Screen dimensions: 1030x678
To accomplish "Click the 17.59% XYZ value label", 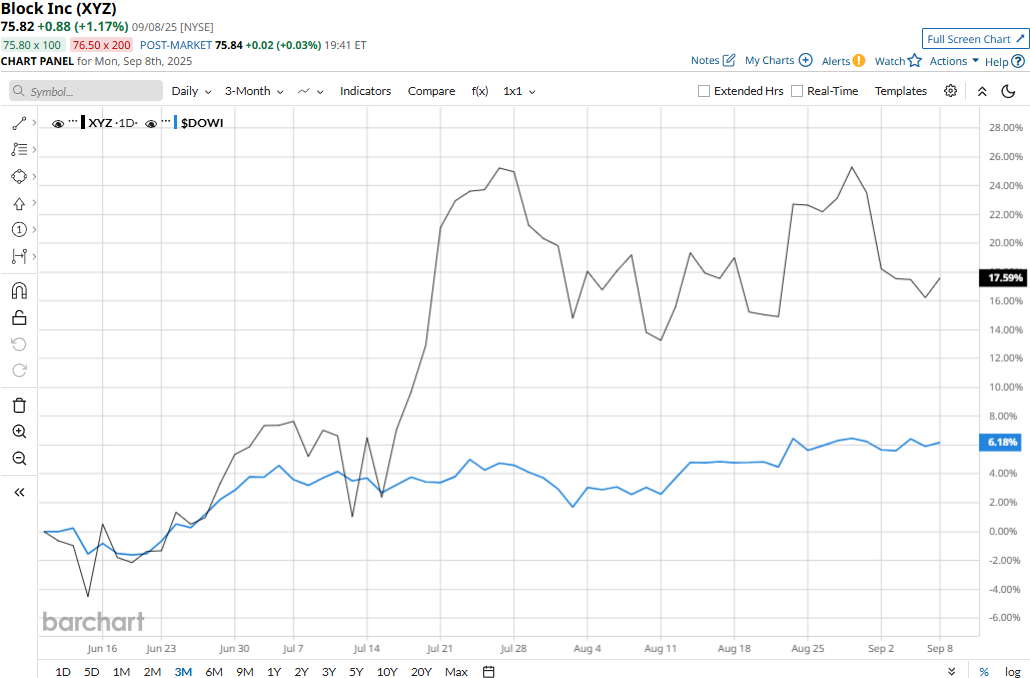I will [1002, 278].
